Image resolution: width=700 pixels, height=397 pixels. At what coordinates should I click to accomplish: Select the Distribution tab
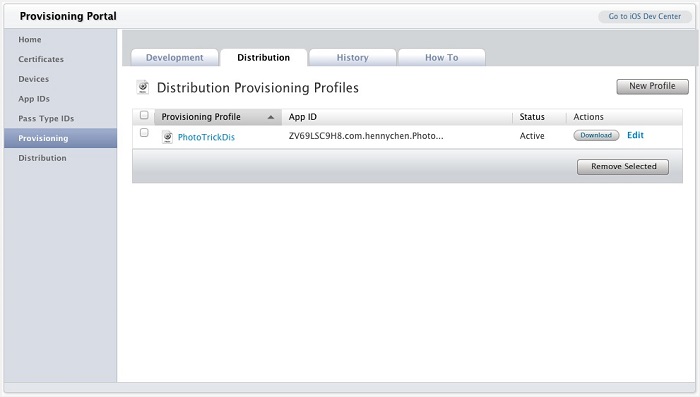[263, 58]
